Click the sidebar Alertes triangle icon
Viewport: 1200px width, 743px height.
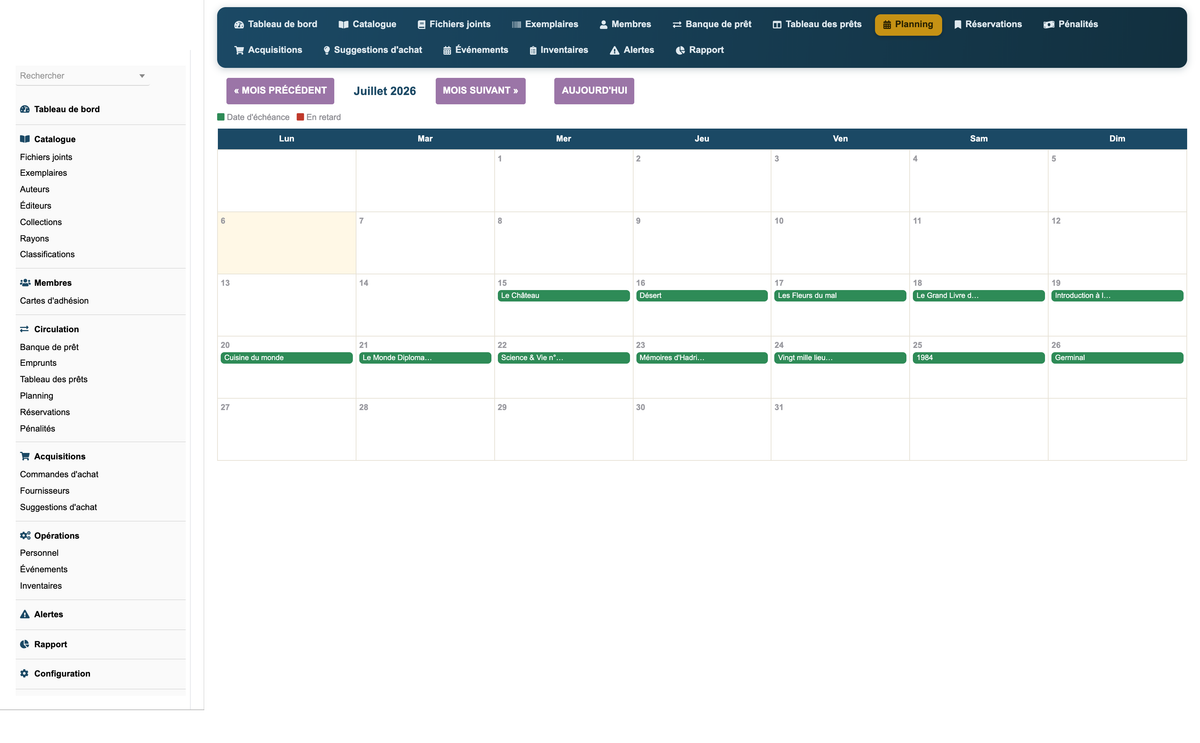[25, 614]
